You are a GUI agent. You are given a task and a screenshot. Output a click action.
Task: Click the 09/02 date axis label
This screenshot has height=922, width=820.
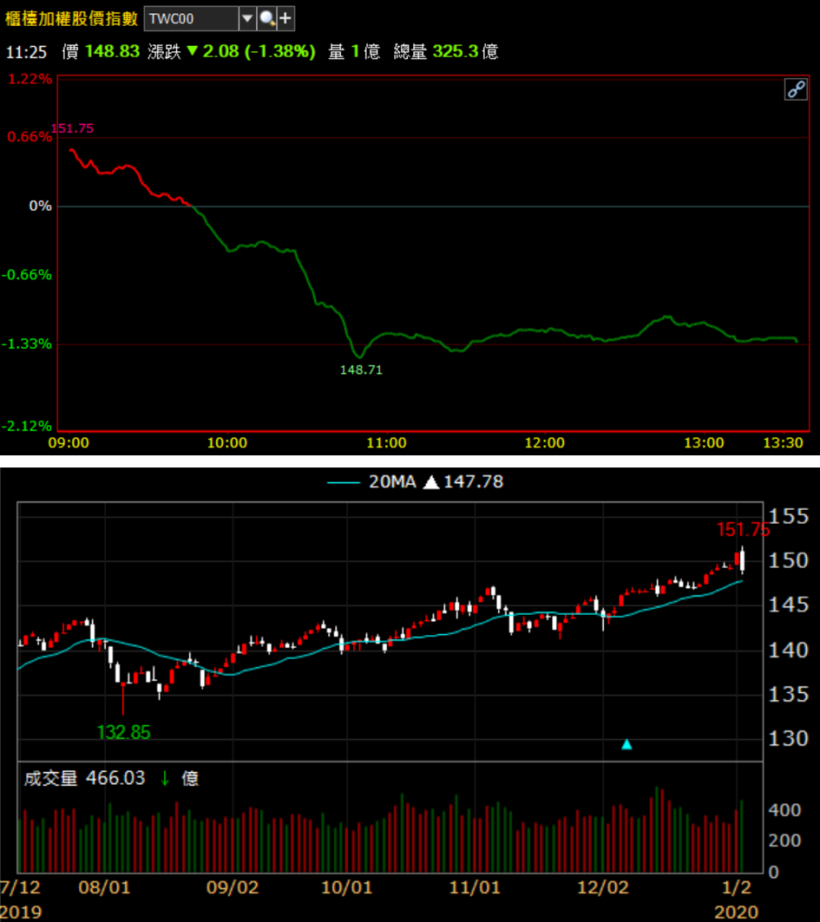pos(232,887)
